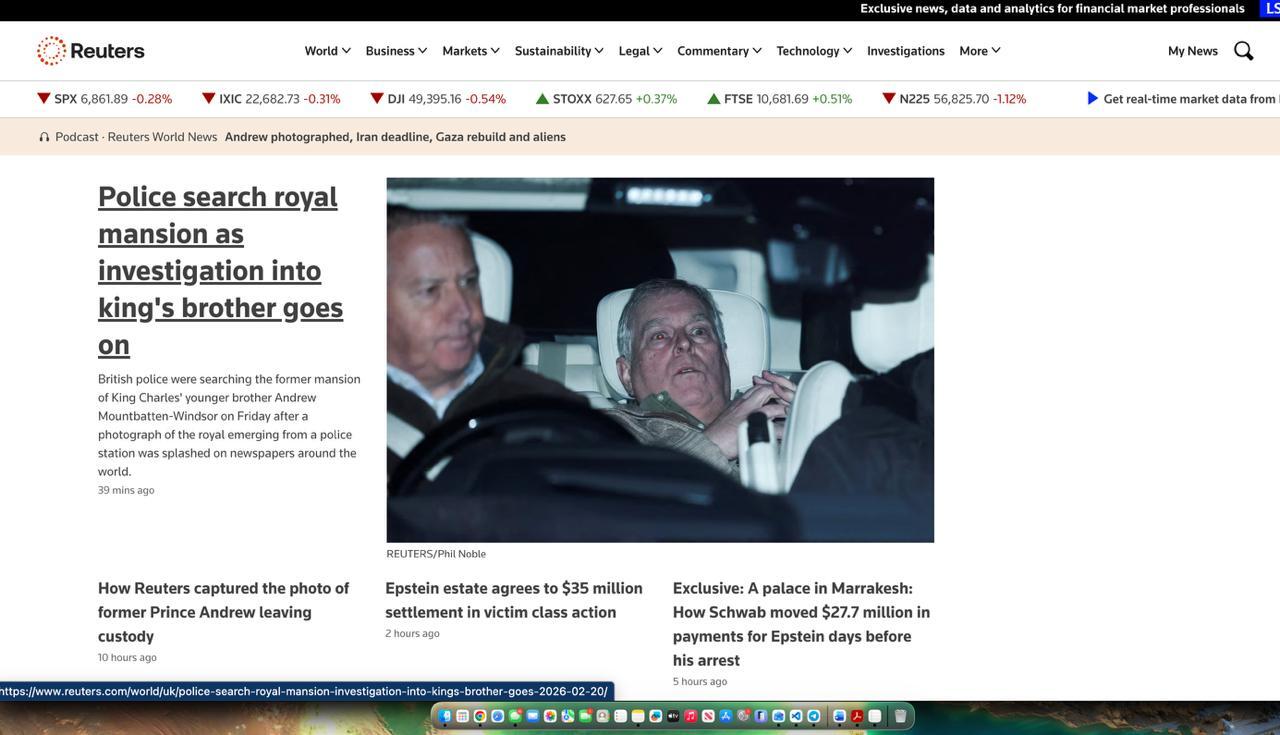Screen dimensions: 1280x735
Task: Open the 'Police search royal mansion' headline
Action: [220, 270]
